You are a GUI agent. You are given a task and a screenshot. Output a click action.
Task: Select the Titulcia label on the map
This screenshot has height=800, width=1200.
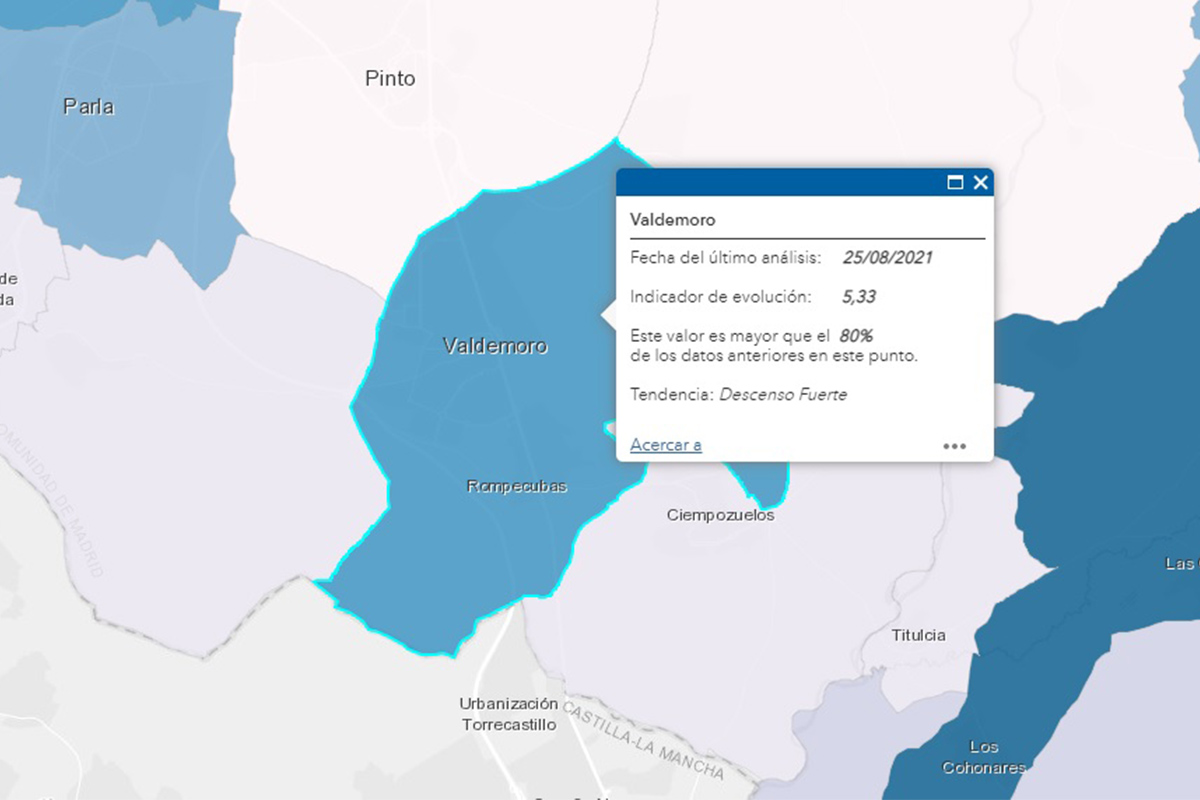[918, 635]
